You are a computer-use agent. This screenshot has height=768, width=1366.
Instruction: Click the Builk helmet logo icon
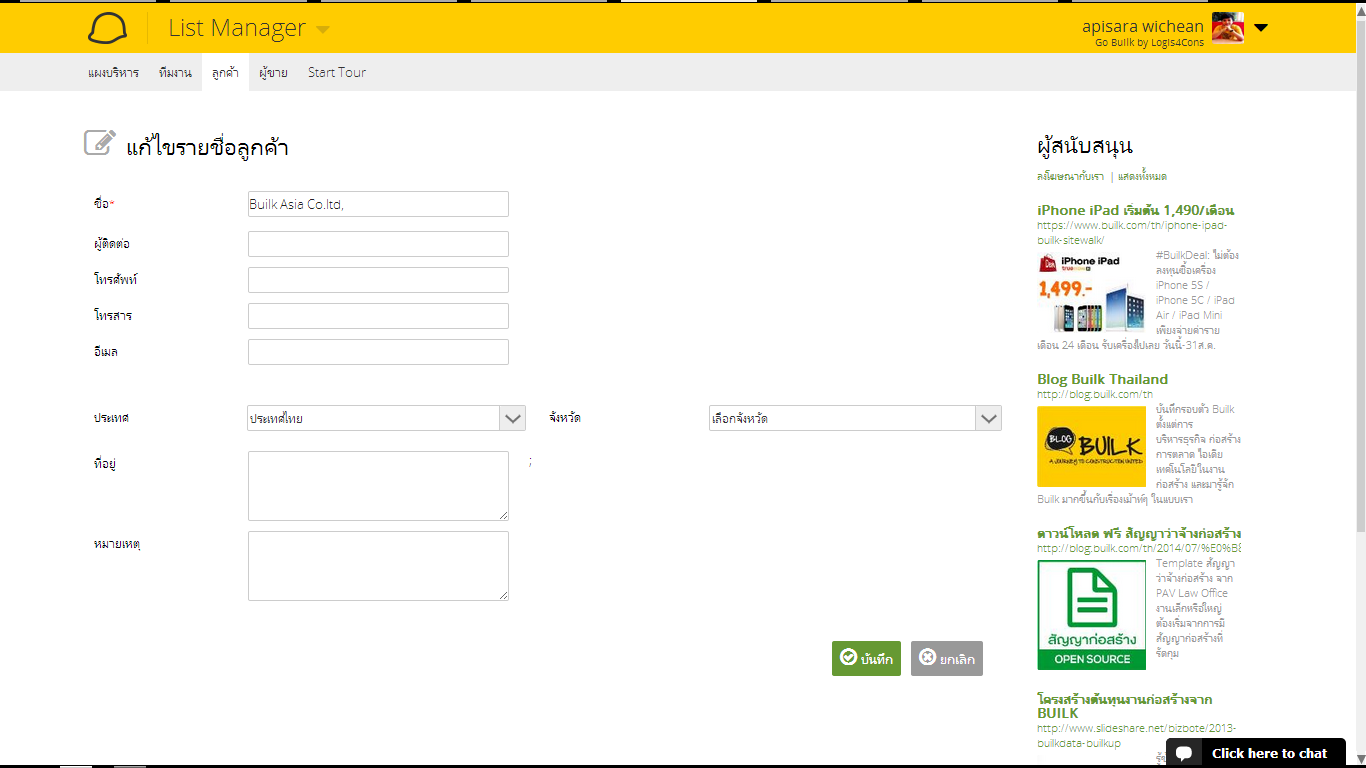click(x=107, y=29)
